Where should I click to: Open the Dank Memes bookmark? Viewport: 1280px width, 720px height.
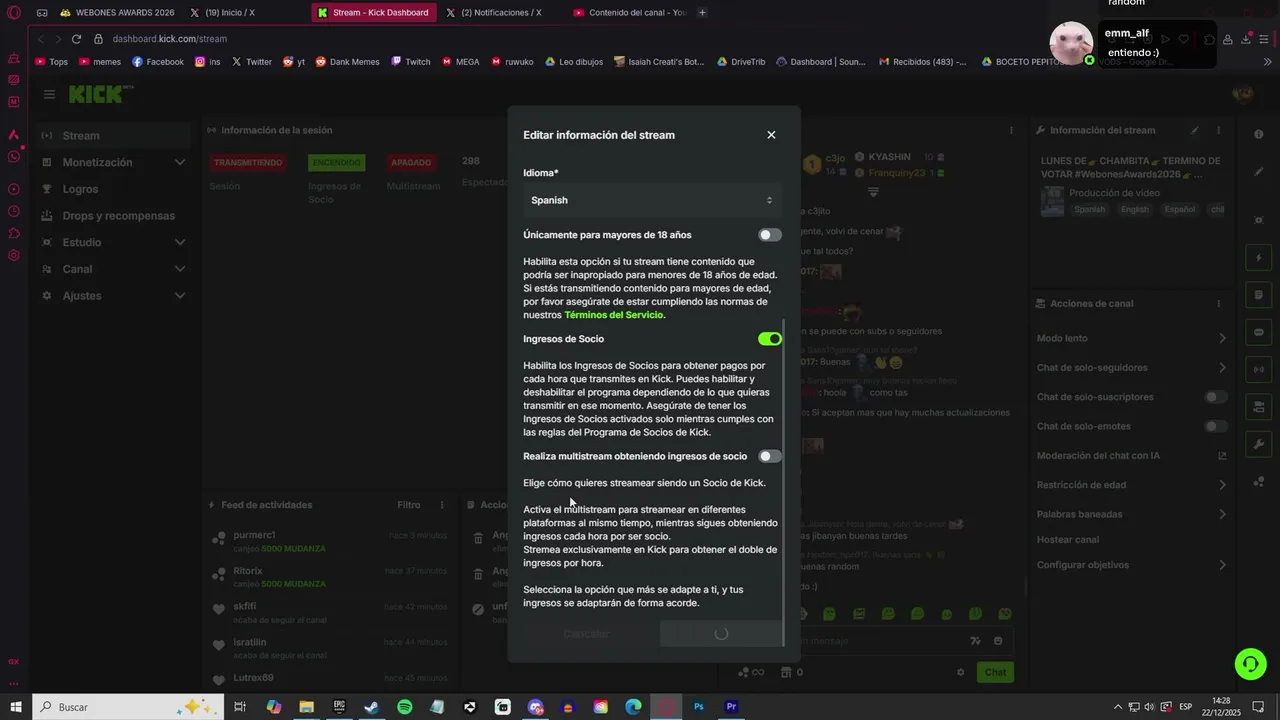347,61
